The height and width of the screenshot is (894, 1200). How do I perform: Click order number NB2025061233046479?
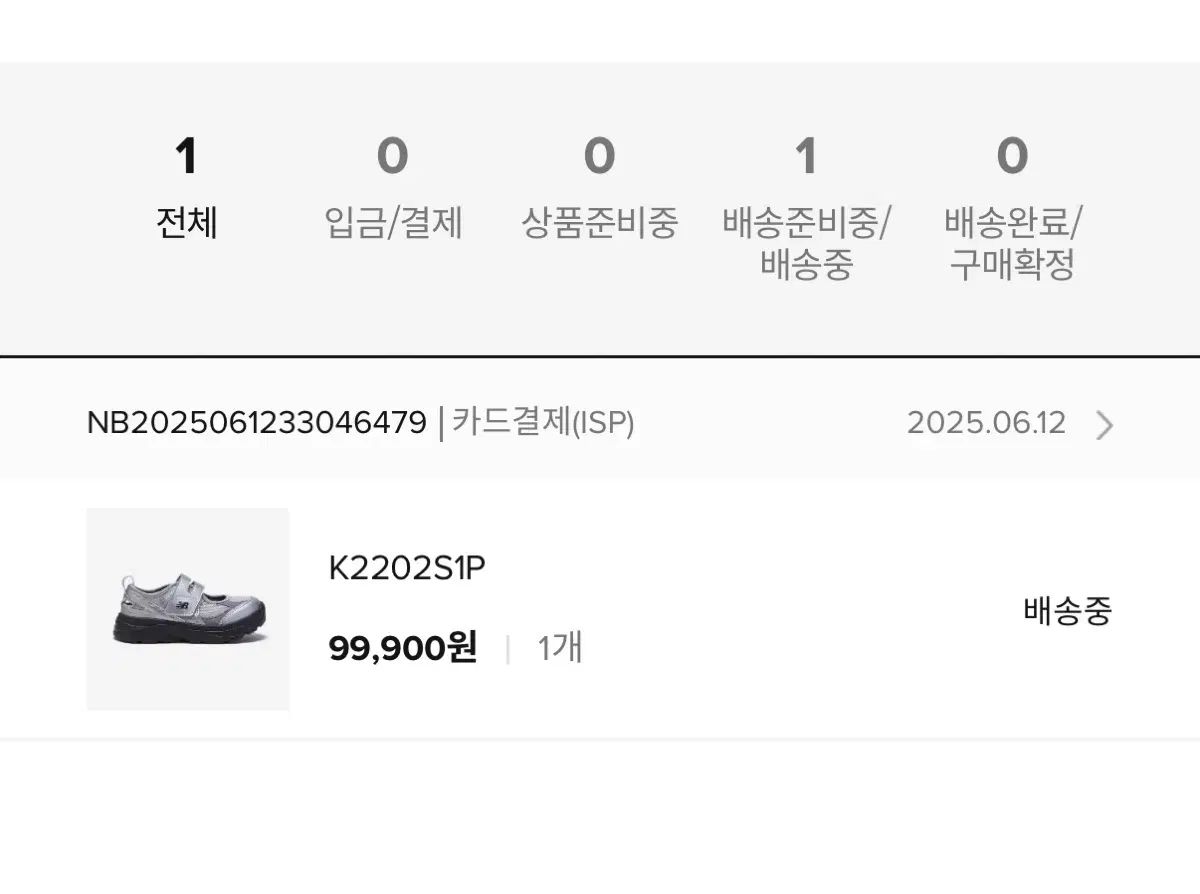(257, 423)
